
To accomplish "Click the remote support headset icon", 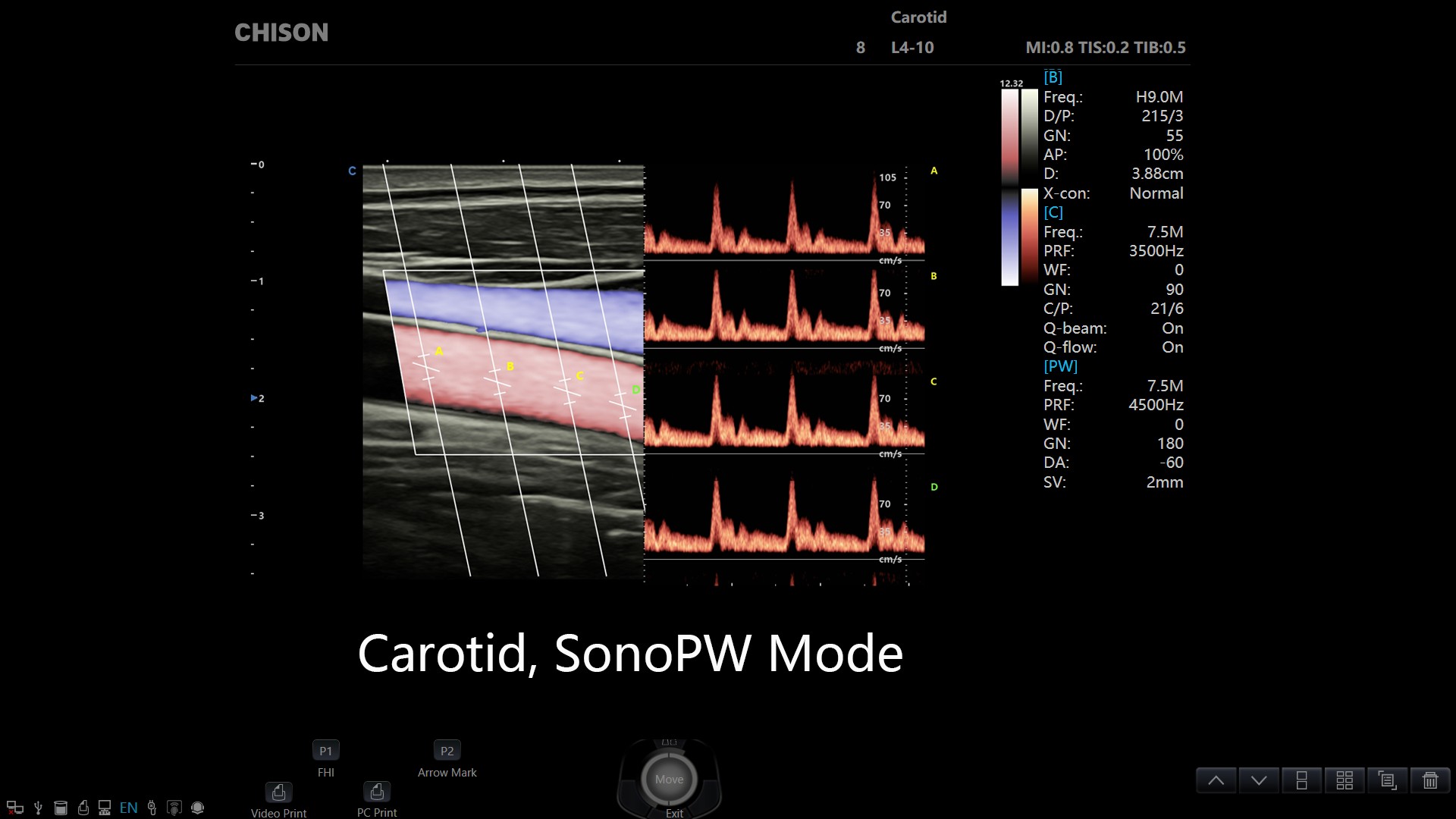I will [x=198, y=808].
